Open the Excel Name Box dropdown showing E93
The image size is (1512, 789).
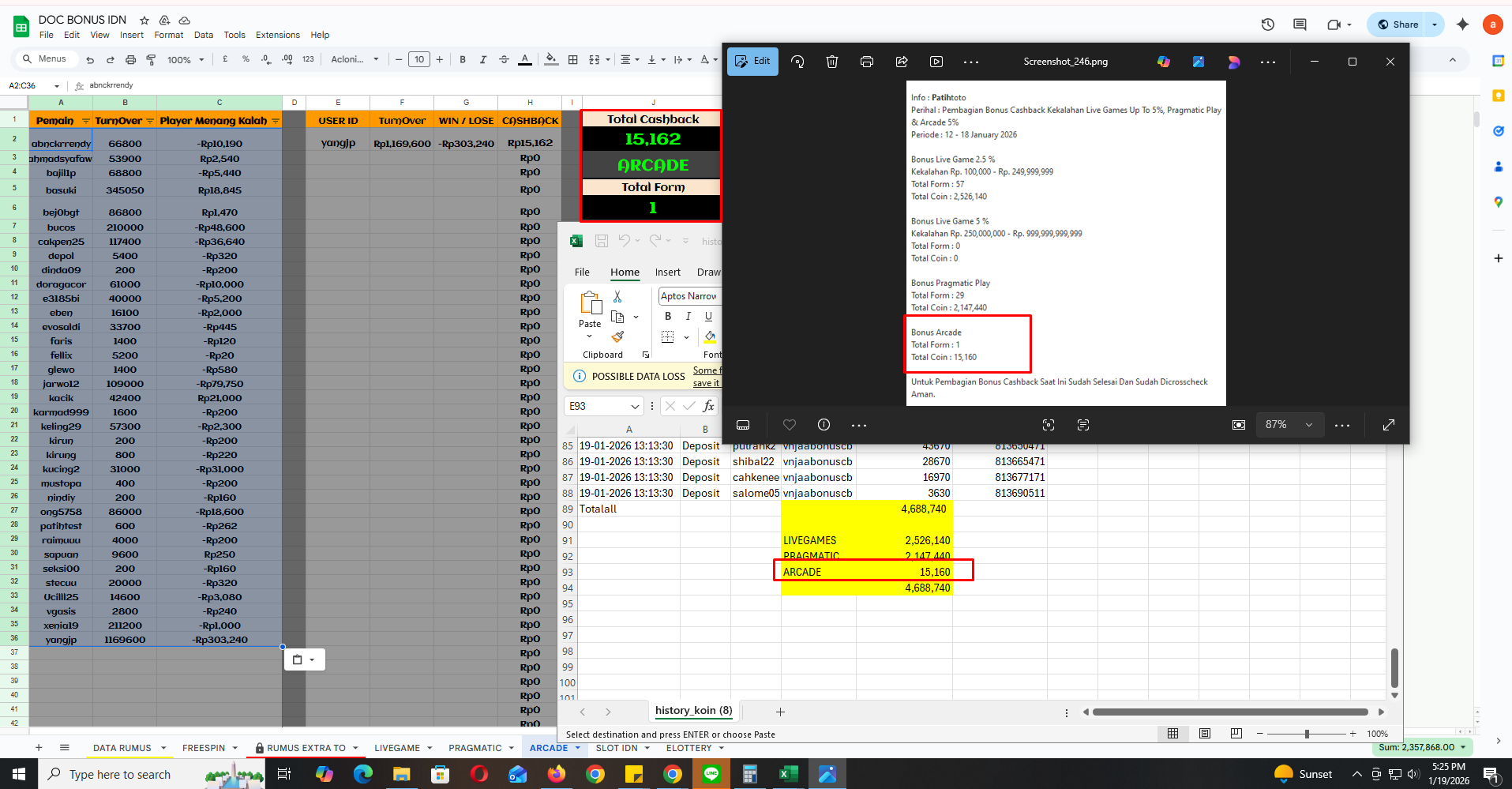(635, 406)
